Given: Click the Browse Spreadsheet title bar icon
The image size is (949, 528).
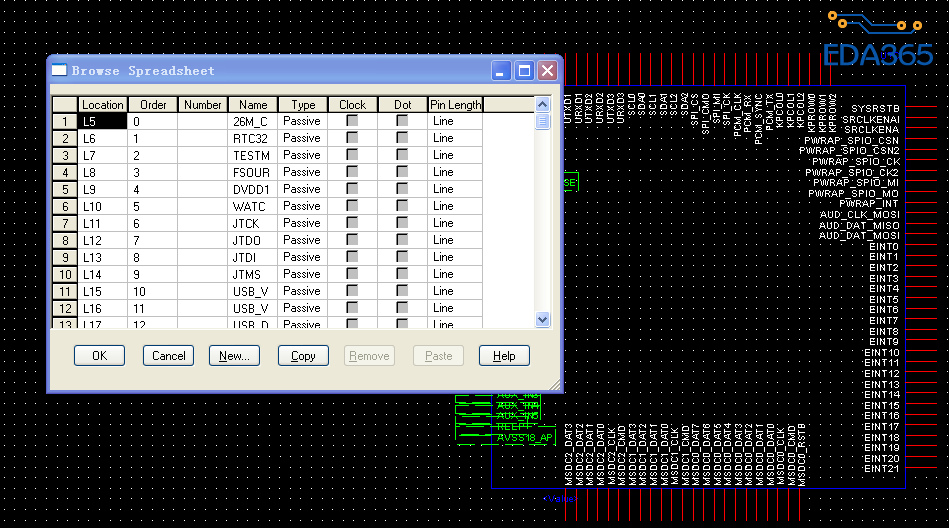Looking at the screenshot, I should 60,70.
